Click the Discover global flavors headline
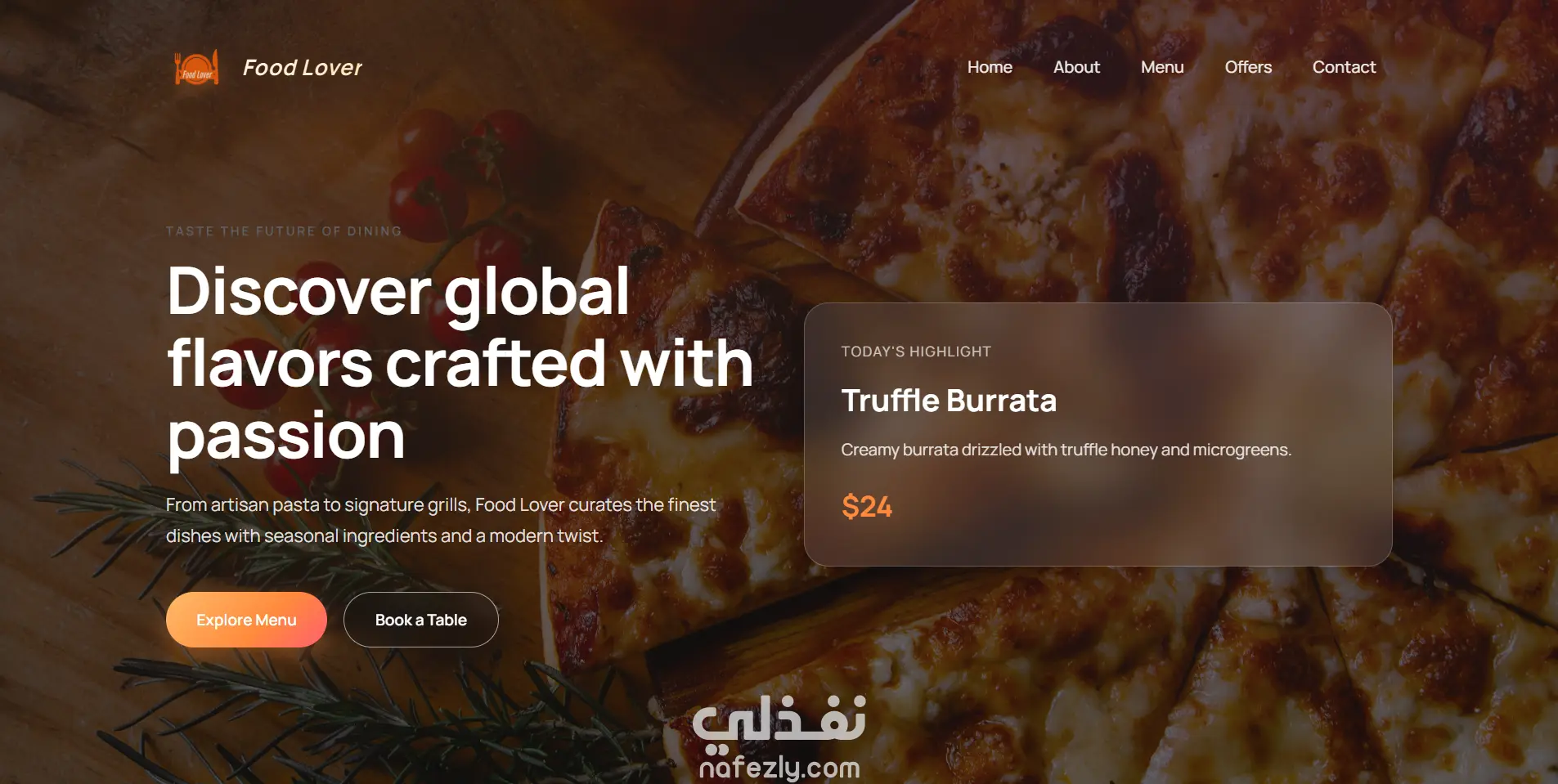The image size is (1558, 784). click(460, 363)
